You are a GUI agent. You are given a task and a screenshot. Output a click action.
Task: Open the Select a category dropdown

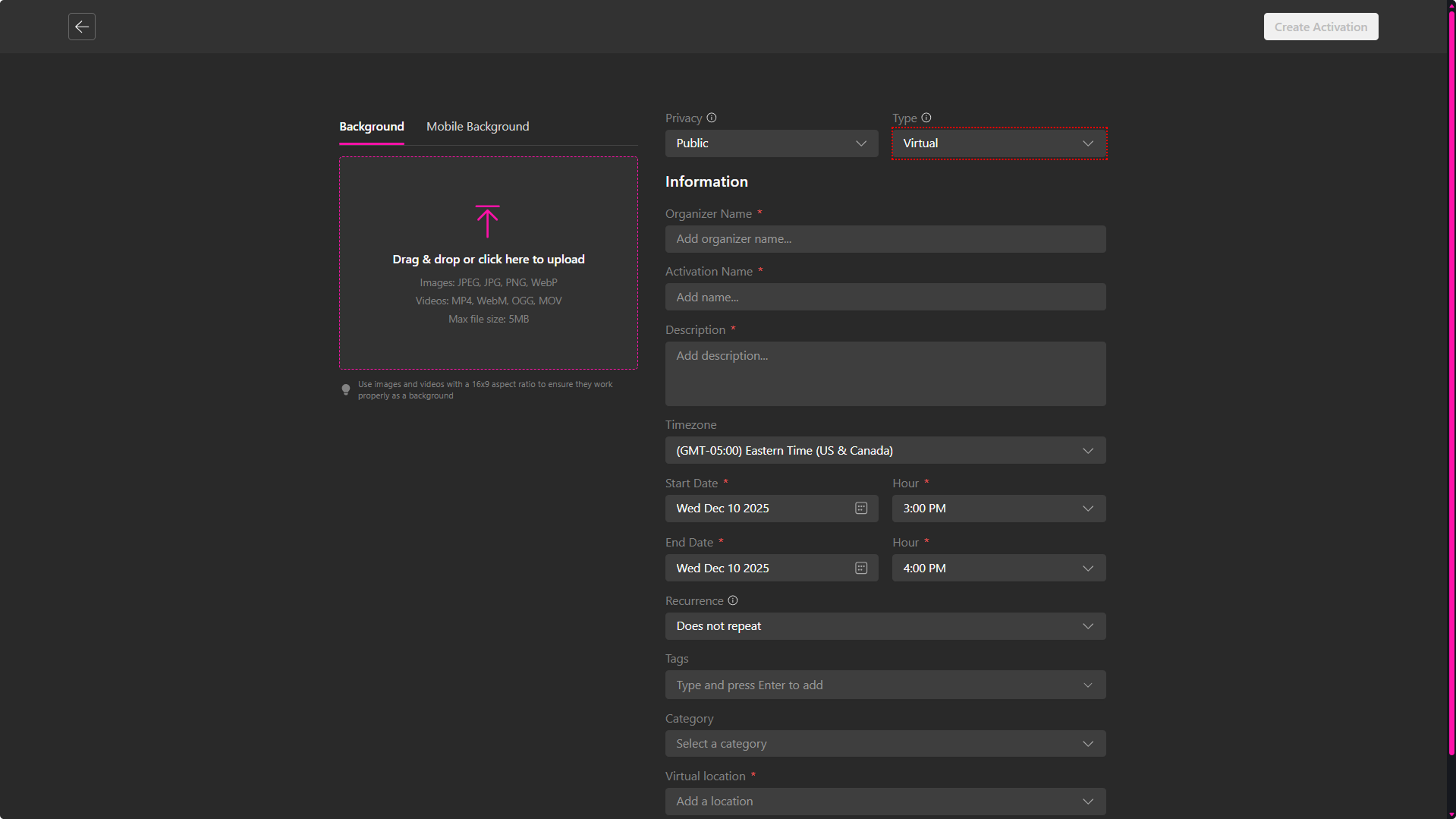coord(885,744)
